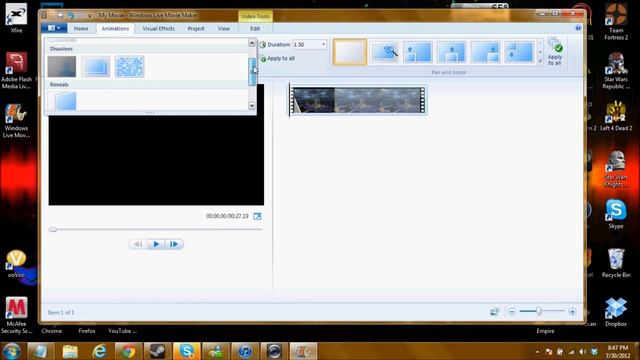Open Left 4 Dead 2 desktop shortcut
Image resolution: width=640 pixels, height=360 pixels.
click(x=616, y=116)
